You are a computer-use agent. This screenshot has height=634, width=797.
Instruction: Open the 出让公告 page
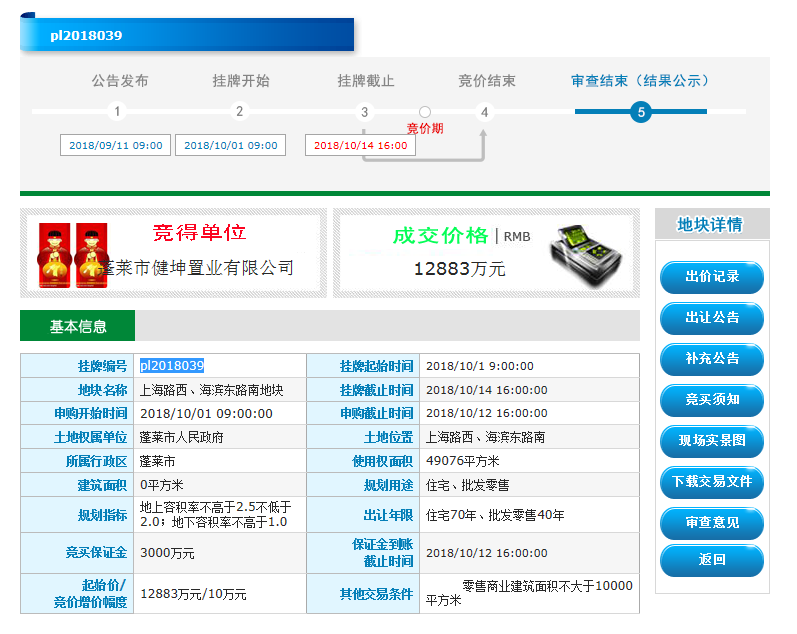click(x=711, y=318)
